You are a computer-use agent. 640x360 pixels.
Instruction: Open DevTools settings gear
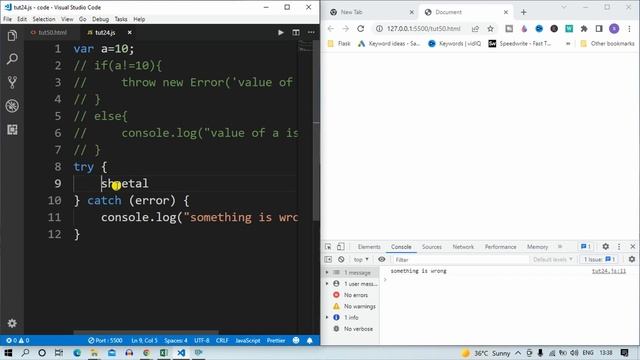(x=606, y=247)
